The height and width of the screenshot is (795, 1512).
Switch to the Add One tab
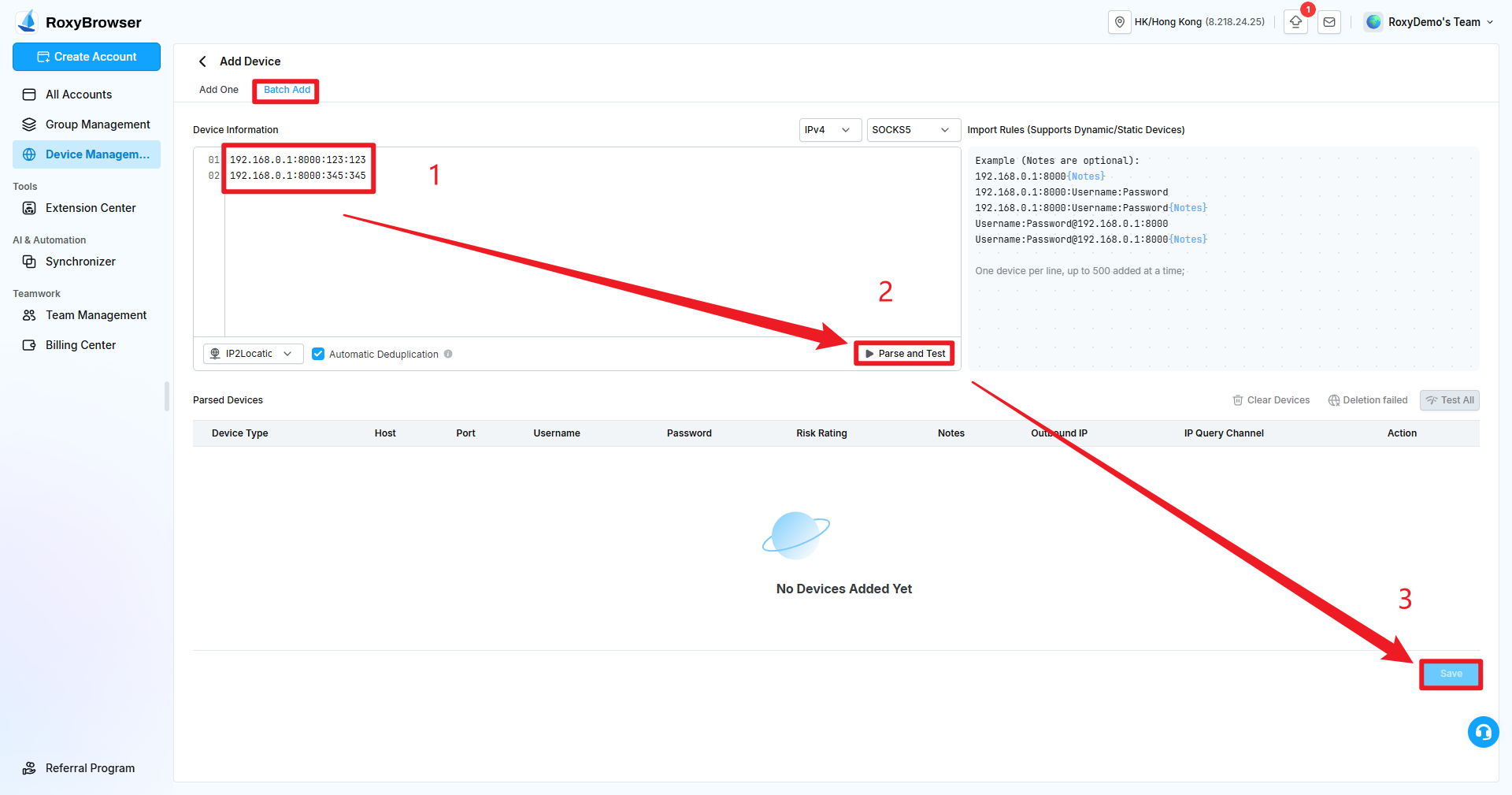(219, 90)
